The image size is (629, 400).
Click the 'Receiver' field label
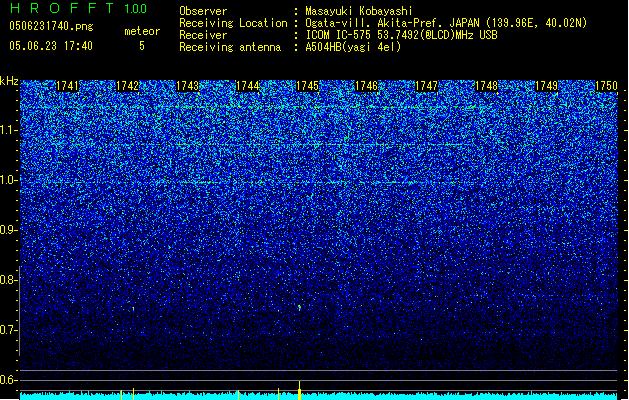coord(203,35)
